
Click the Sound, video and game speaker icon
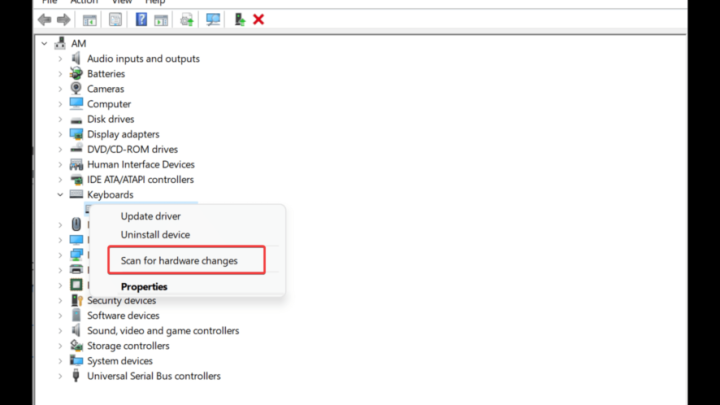76,330
